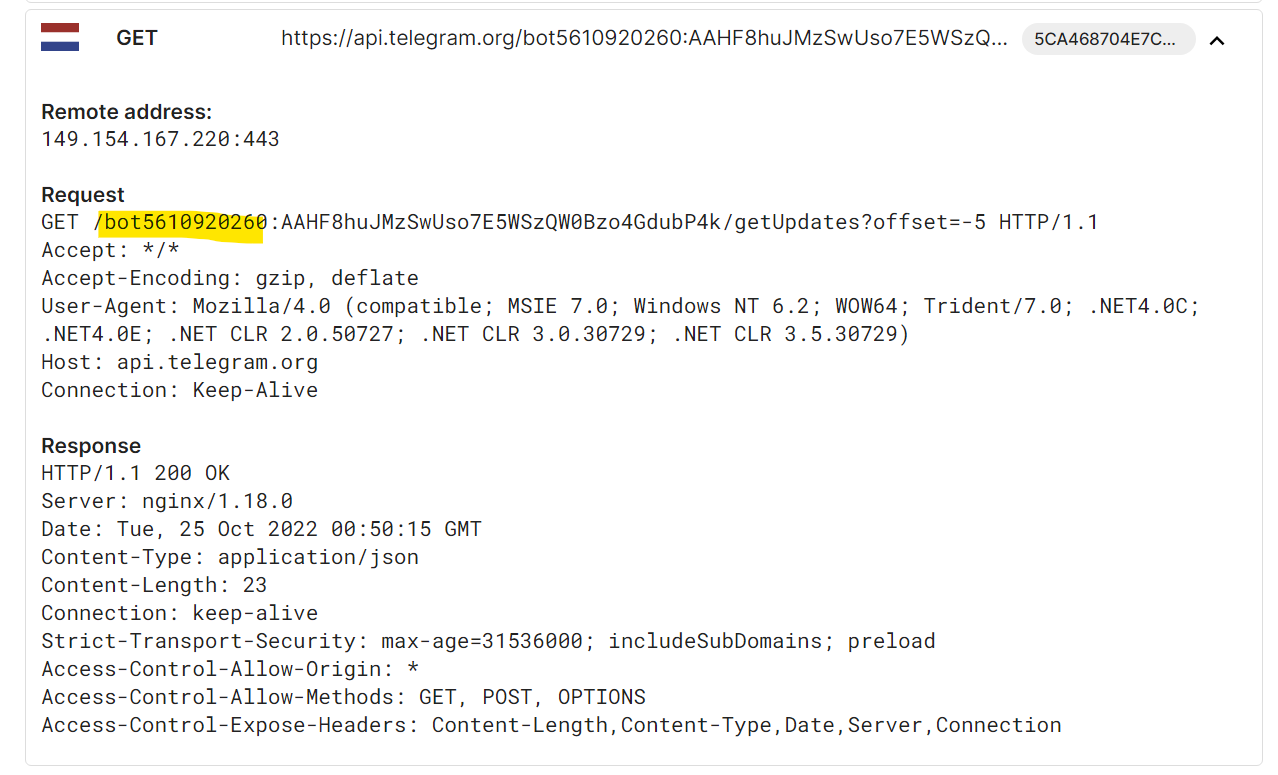Image resolution: width=1278 pixels, height=775 pixels.
Task: Click the highlighted bot5610920260 text
Action: tap(185, 222)
